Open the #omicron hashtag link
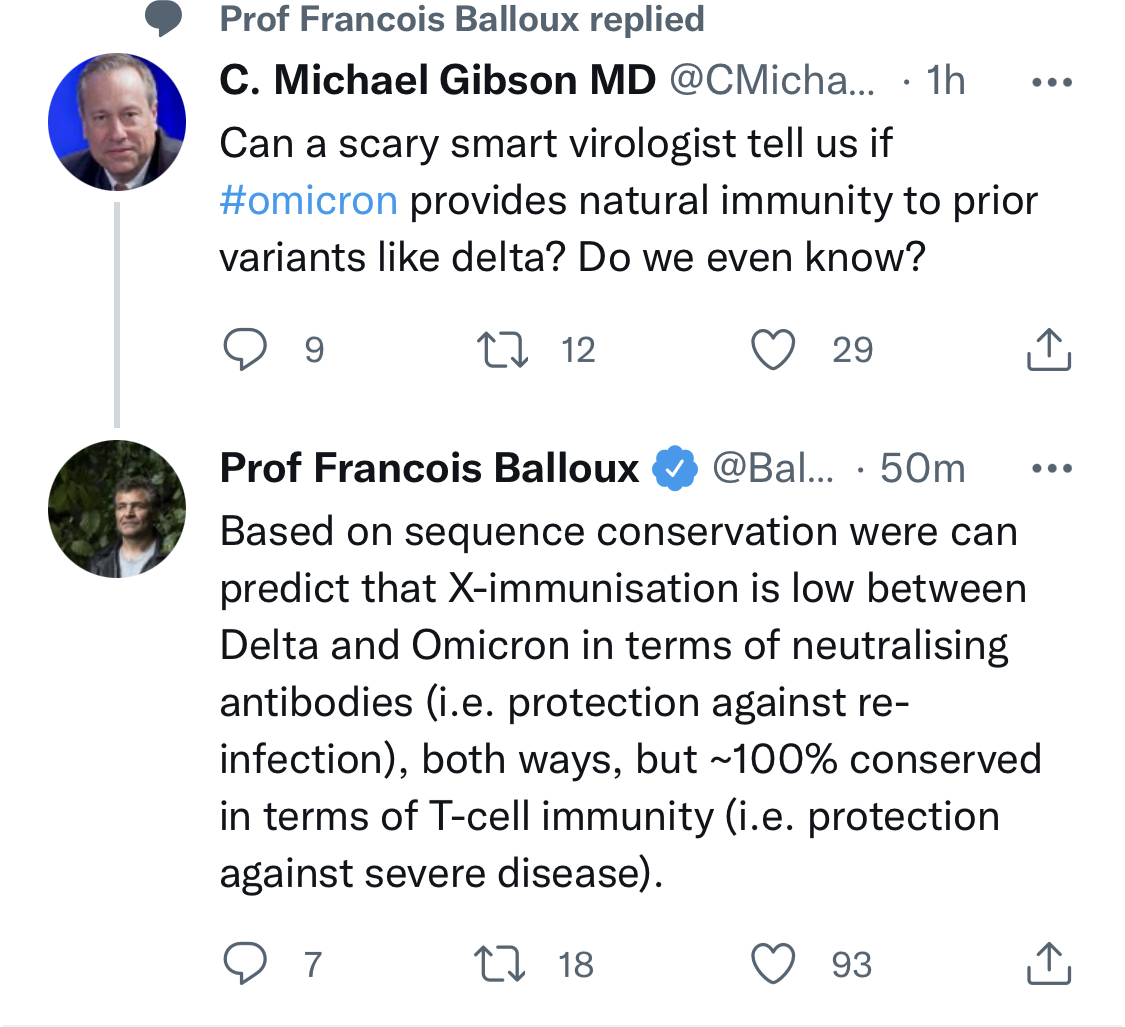Image resolution: width=1125 pixels, height=1027 pixels. (x=308, y=201)
